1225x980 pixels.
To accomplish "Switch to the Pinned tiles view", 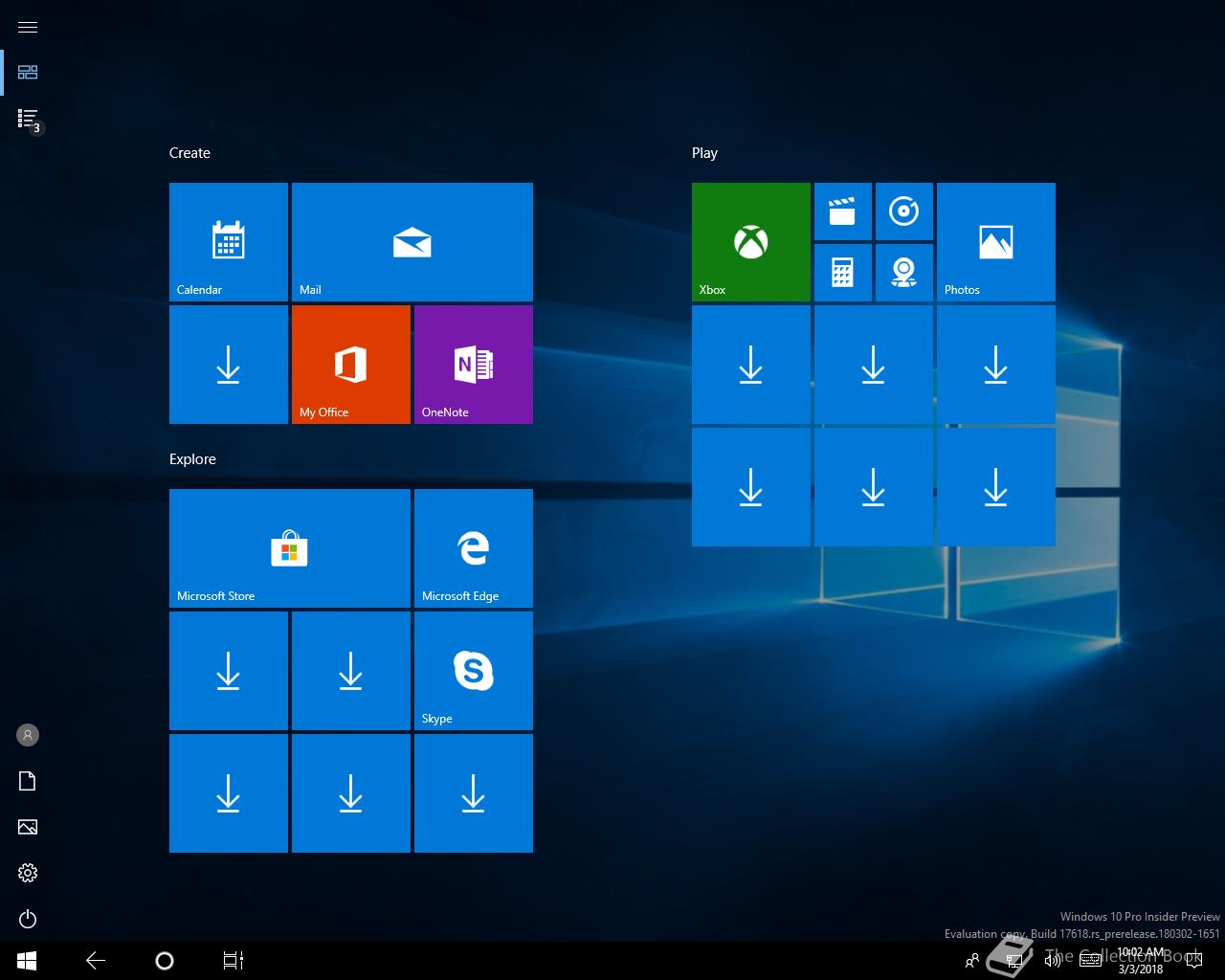I will (x=28, y=73).
